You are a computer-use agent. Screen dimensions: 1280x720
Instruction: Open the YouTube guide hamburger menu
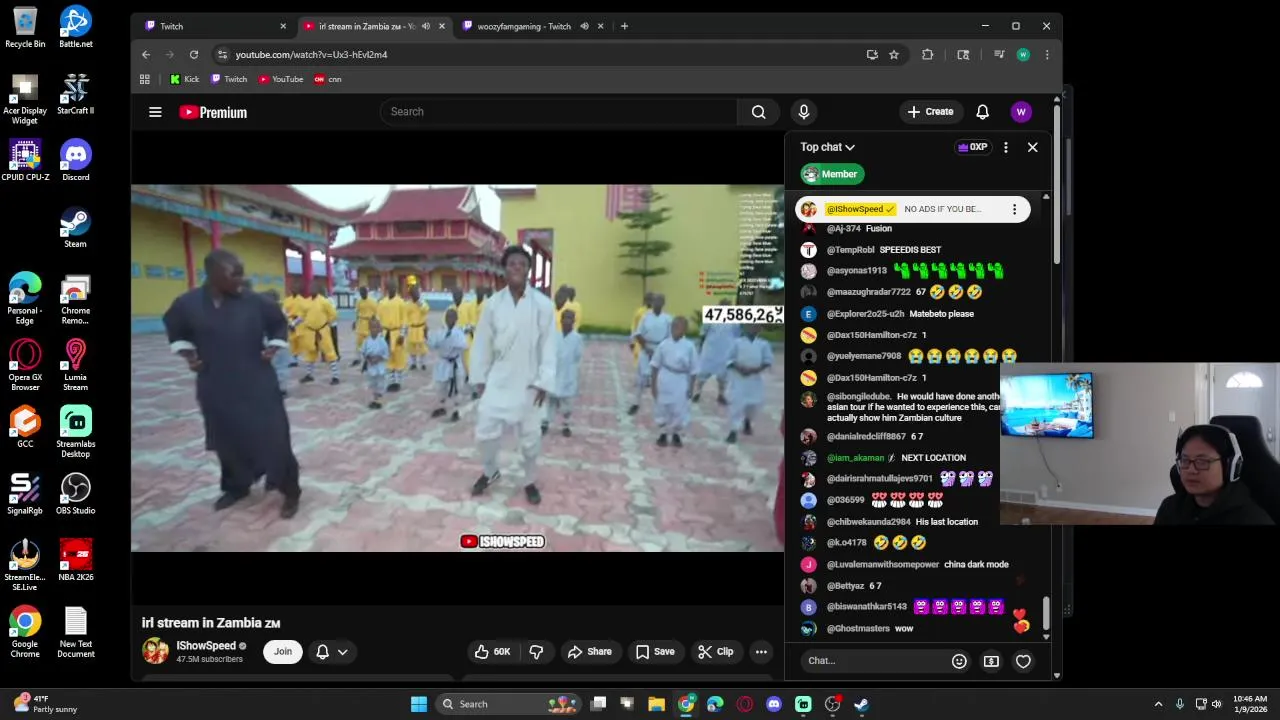155,112
